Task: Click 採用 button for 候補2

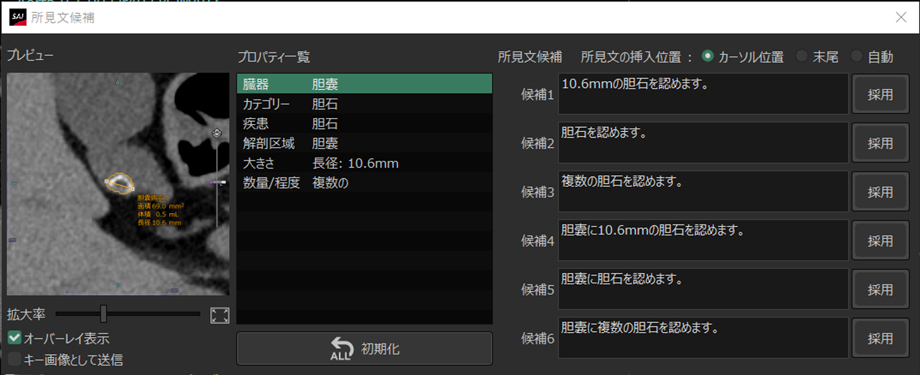Action: [x=880, y=143]
